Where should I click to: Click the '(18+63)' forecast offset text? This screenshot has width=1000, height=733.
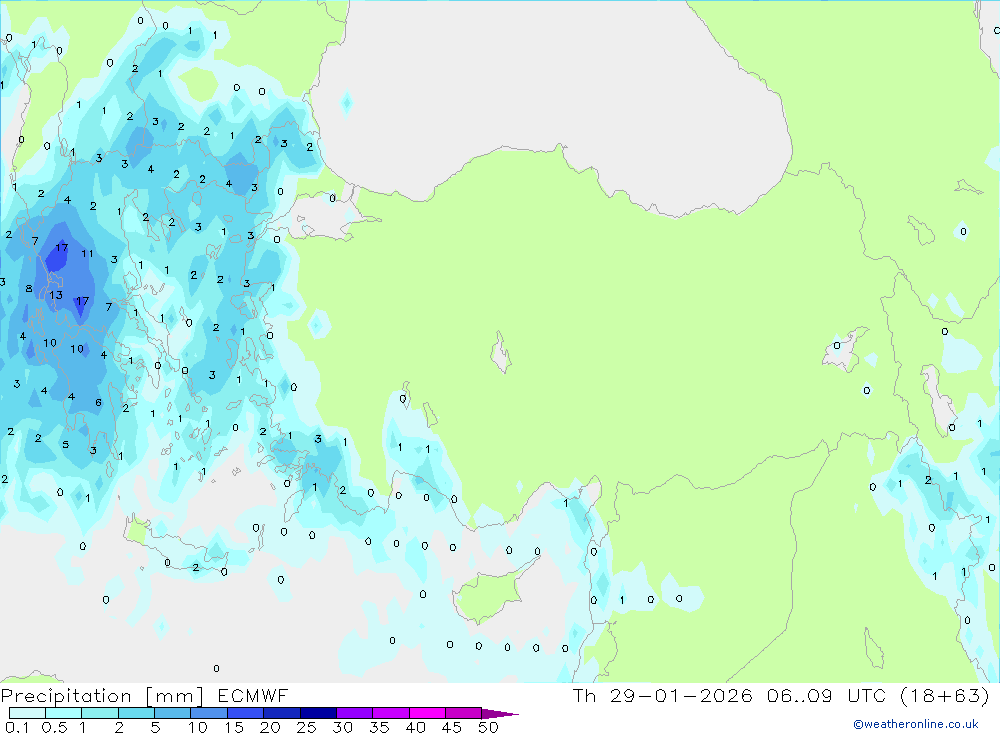945,695
